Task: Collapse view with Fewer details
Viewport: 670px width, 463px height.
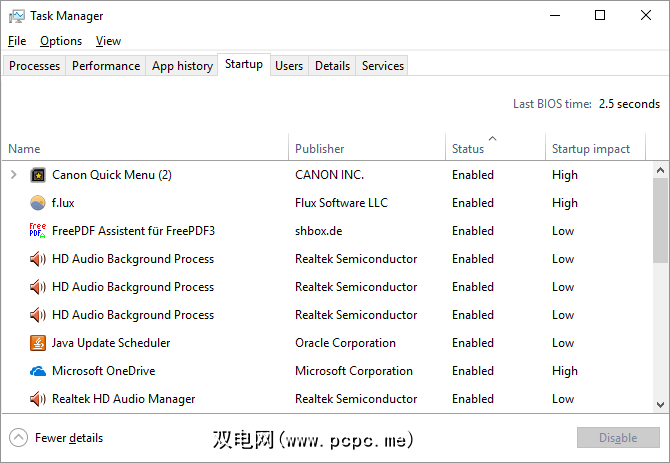Action: click(x=56, y=438)
